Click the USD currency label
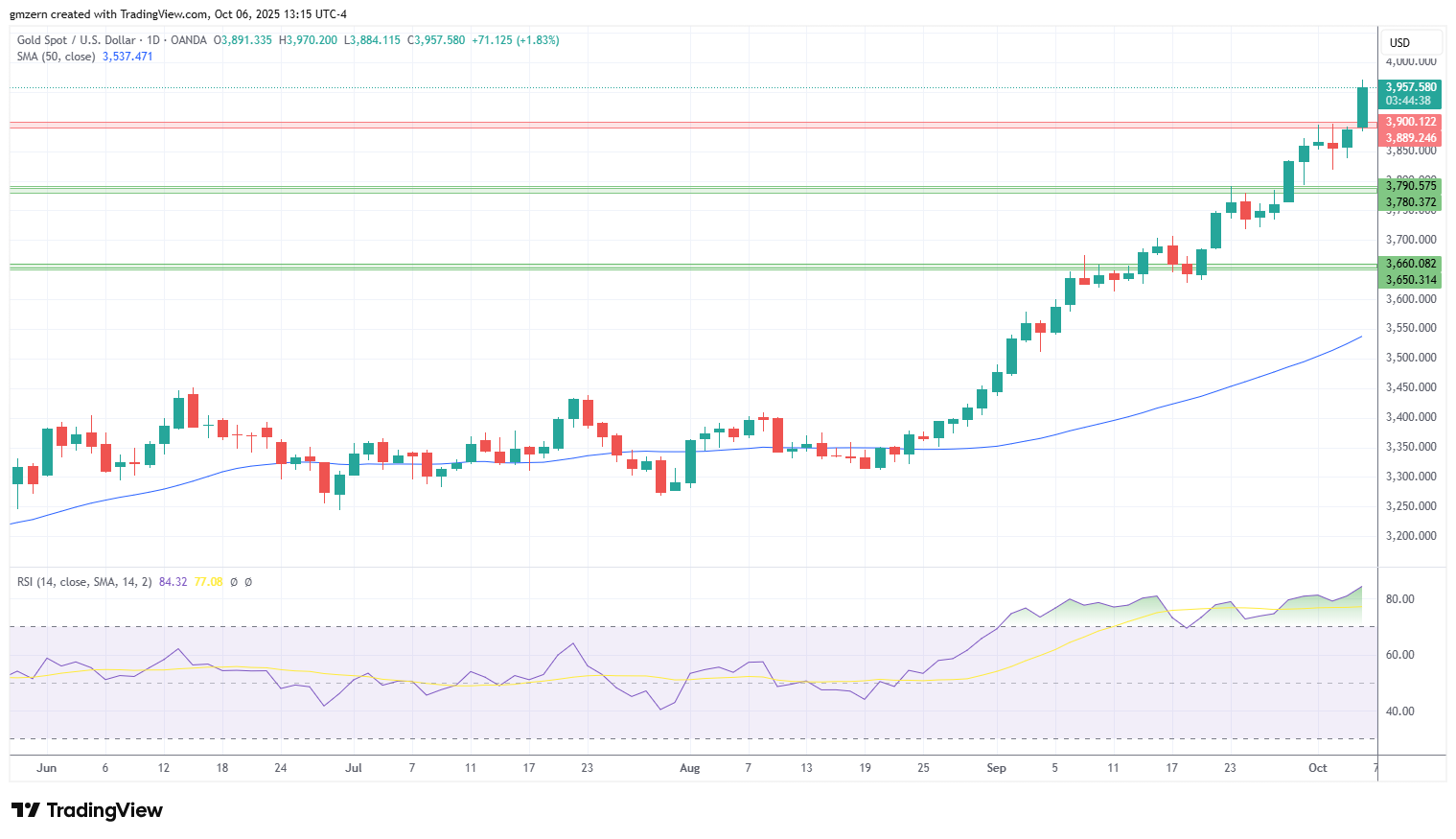 pos(1400,42)
